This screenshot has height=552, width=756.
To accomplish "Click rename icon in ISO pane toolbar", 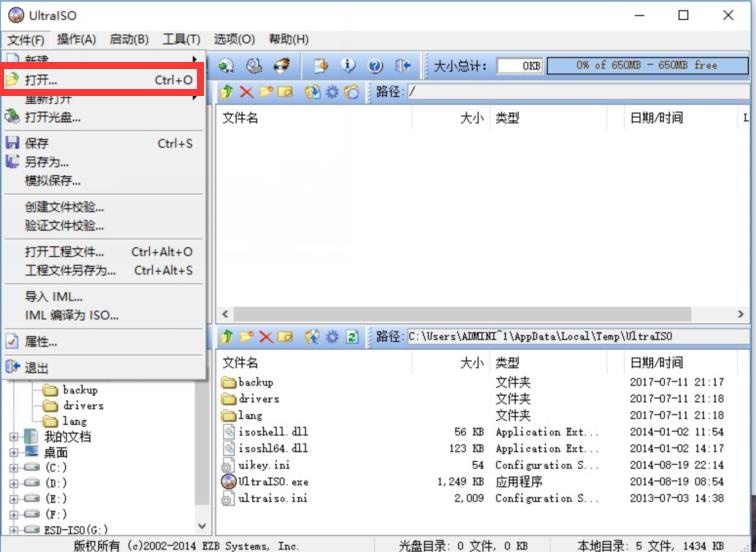I will point(285,92).
